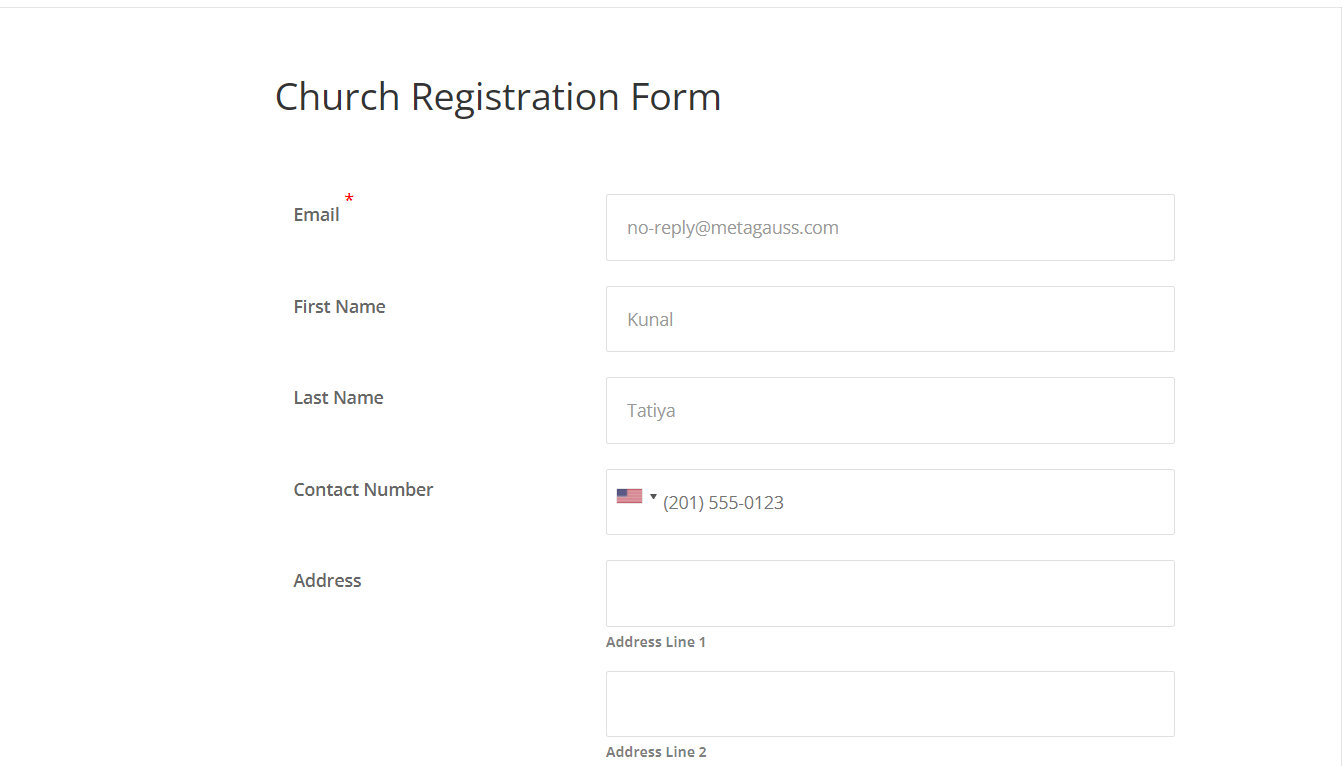1342x766 pixels.
Task: Focus the Address Line 1 input box
Action: pyautogui.click(x=890, y=593)
